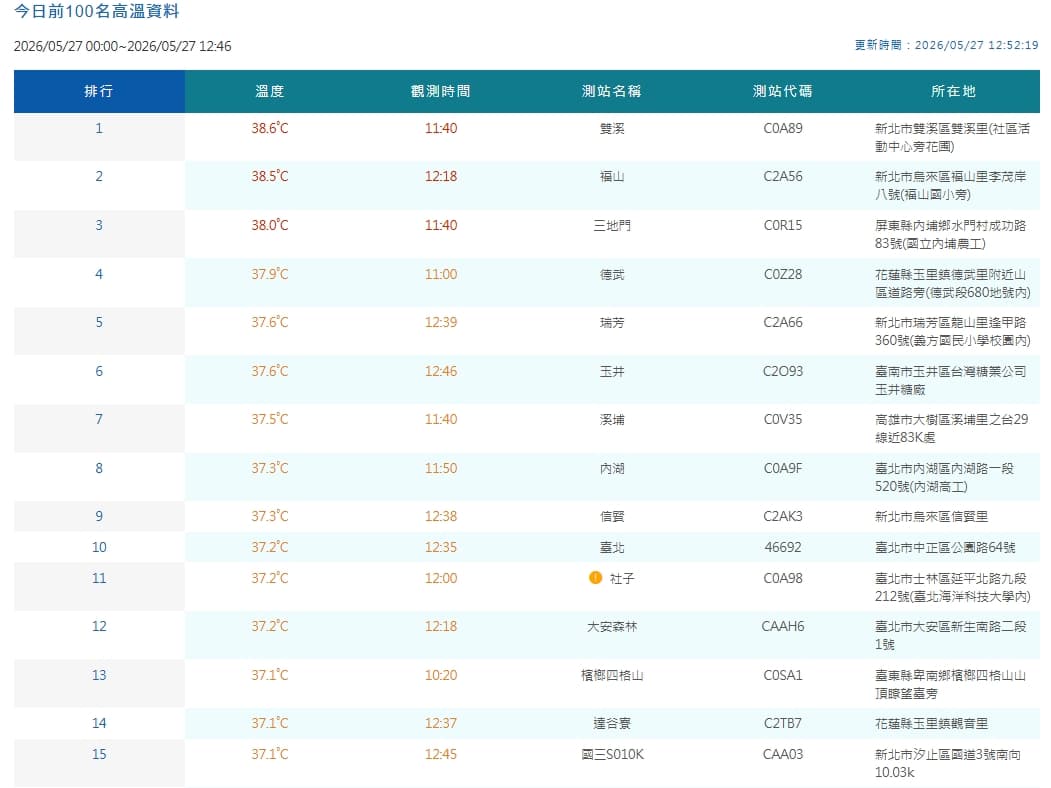Click station code C0A98

click(783, 579)
